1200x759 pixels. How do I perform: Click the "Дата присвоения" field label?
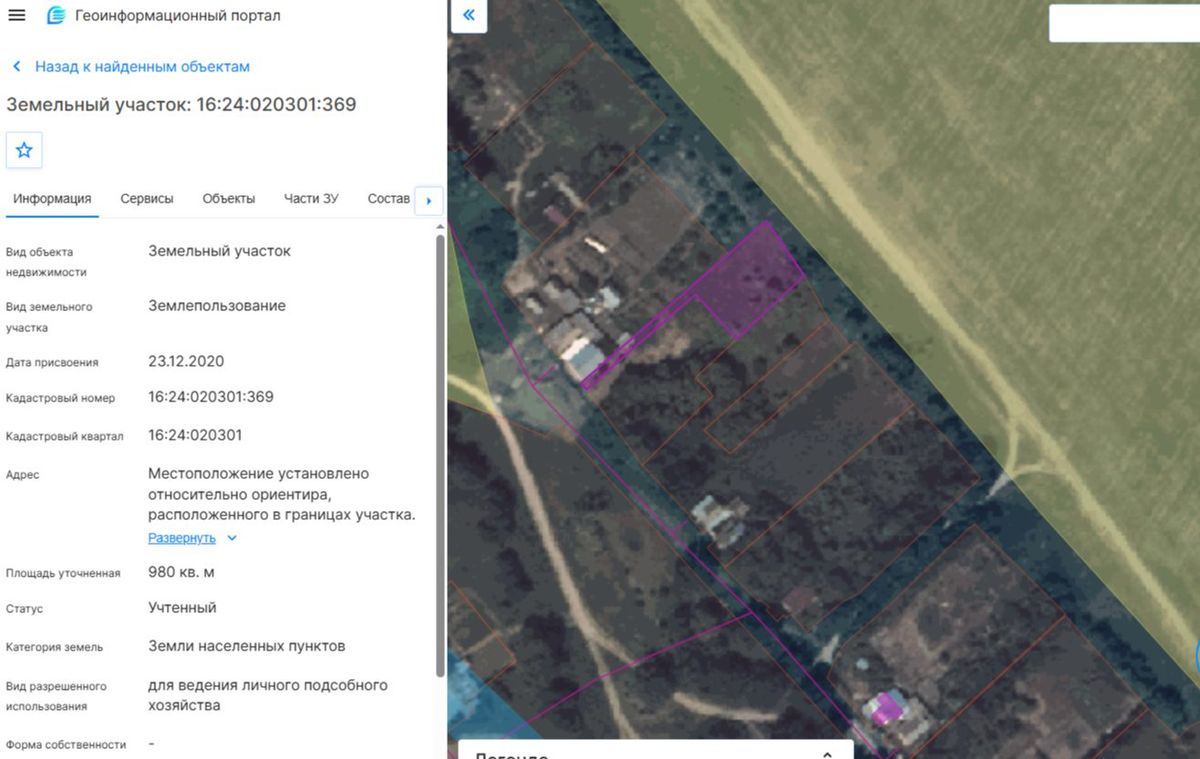(52, 362)
